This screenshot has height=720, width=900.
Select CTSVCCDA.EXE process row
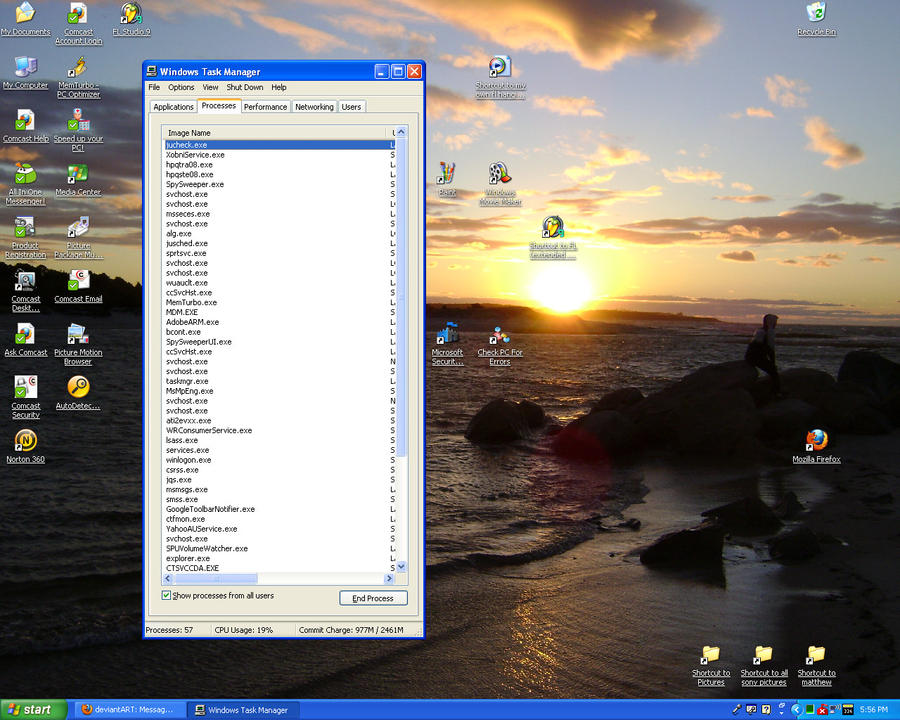coord(278,568)
